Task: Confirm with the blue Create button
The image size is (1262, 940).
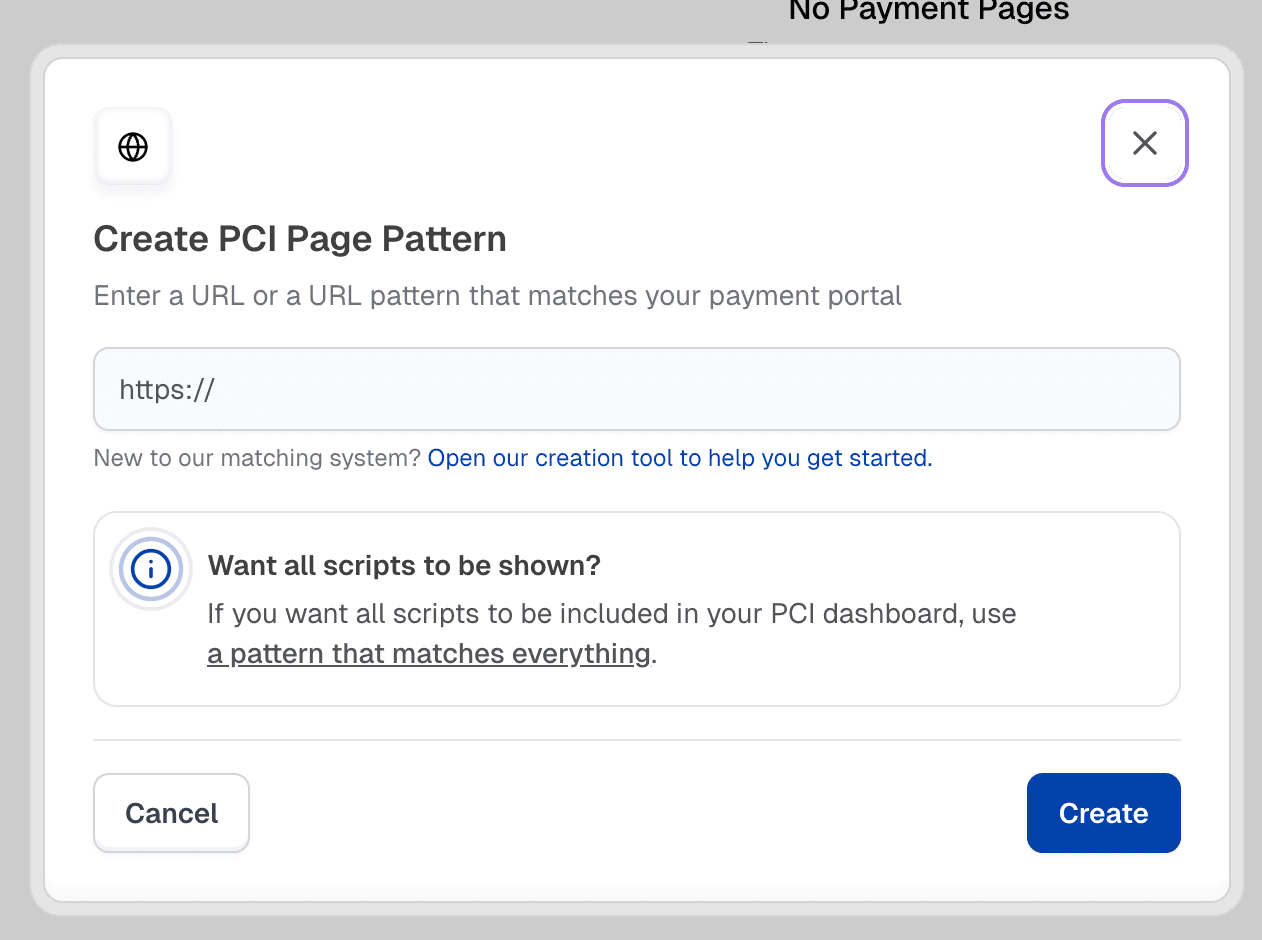Action: [1103, 812]
